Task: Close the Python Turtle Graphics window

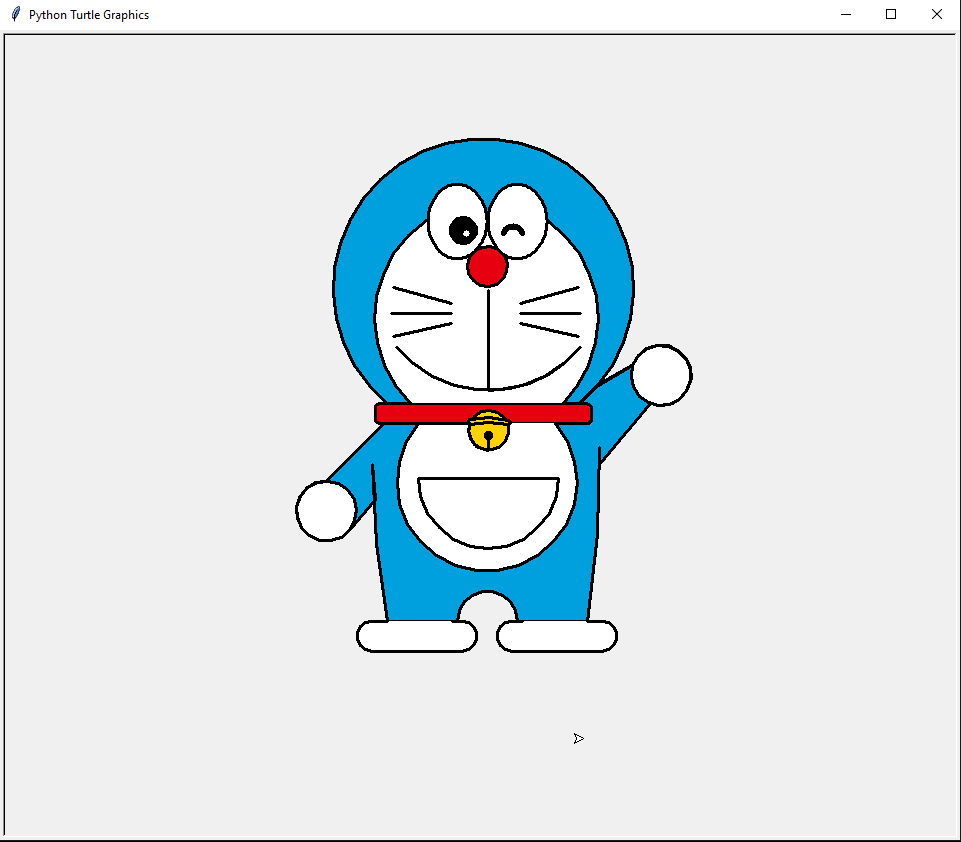Action: [x=936, y=14]
